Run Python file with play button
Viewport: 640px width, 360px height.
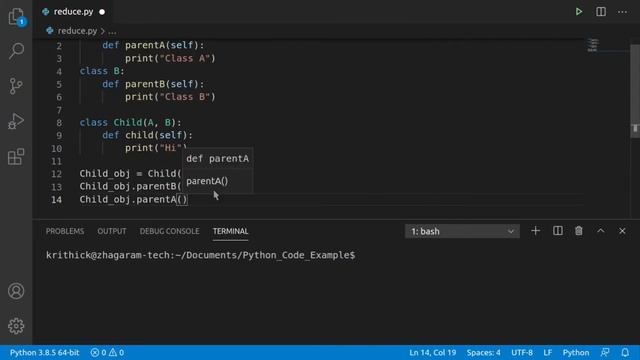coord(579,11)
